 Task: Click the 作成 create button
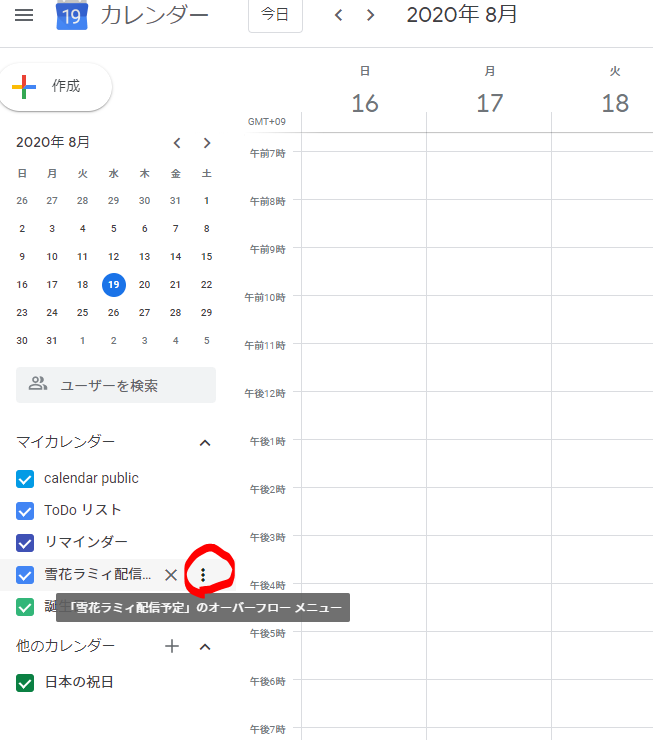pos(55,87)
